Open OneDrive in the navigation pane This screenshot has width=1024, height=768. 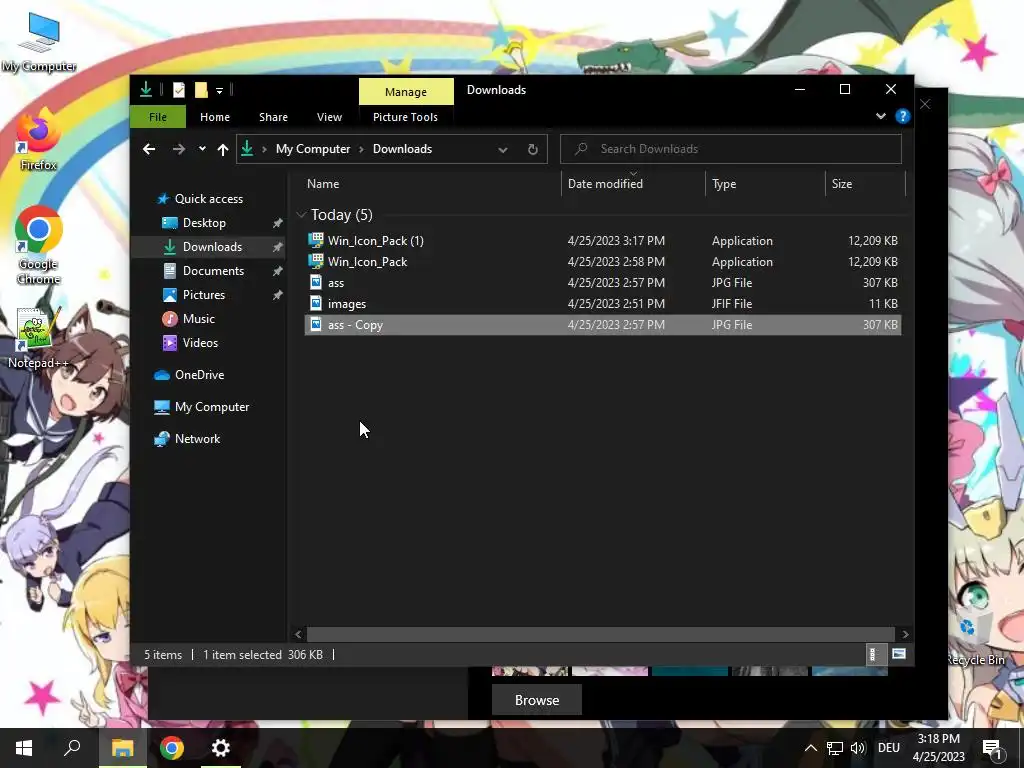pyautogui.click(x=199, y=375)
